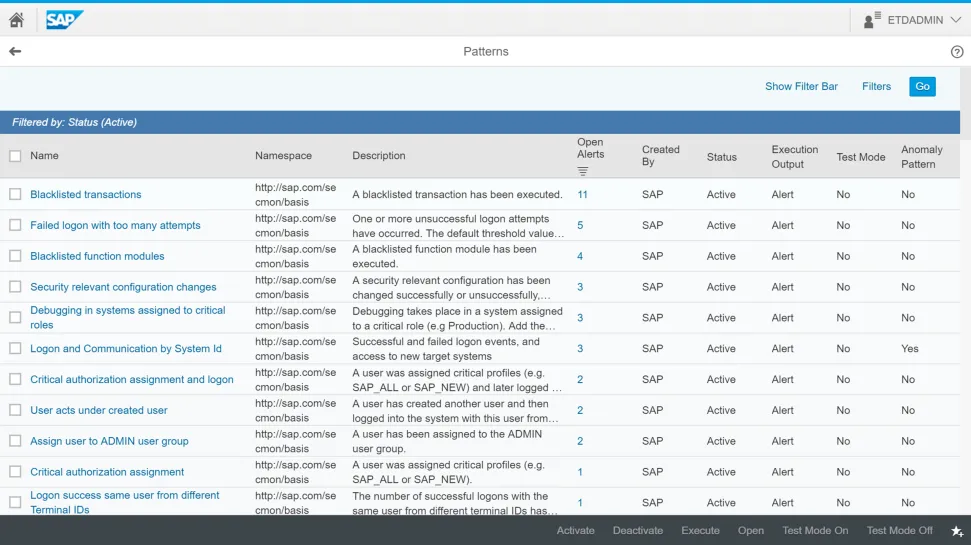This screenshot has height=545, width=971.
Task: Click the Status column header
Action: [x=721, y=157]
